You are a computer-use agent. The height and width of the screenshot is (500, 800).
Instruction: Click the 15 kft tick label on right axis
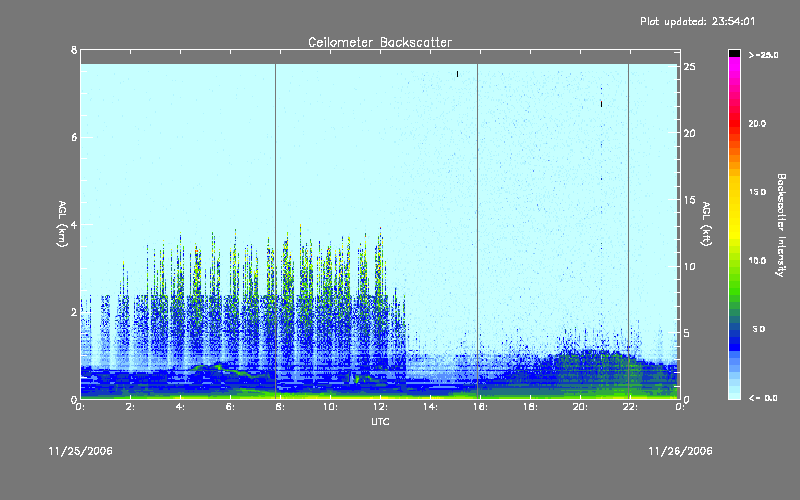(x=690, y=200)
